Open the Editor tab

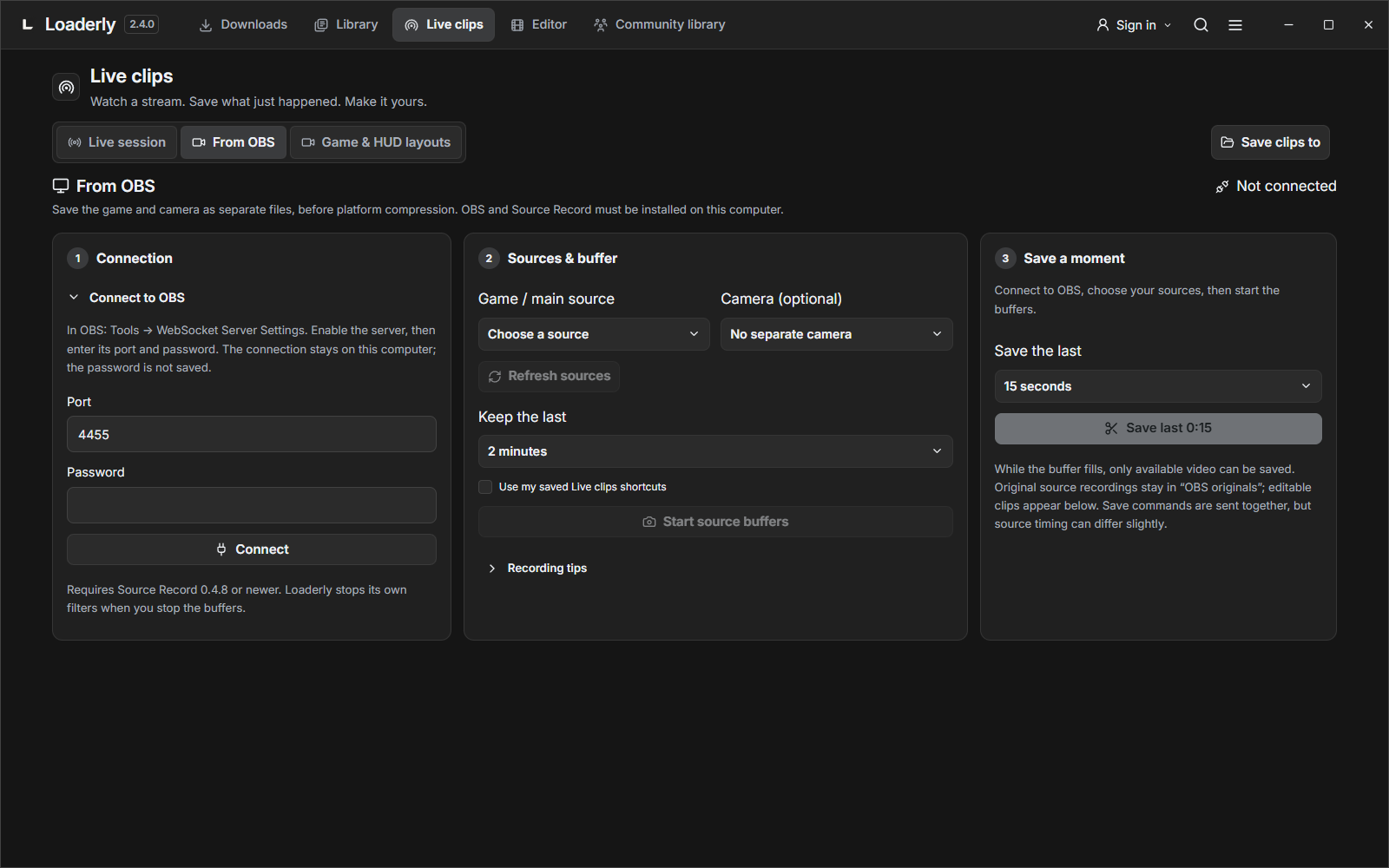click(539, 24)
